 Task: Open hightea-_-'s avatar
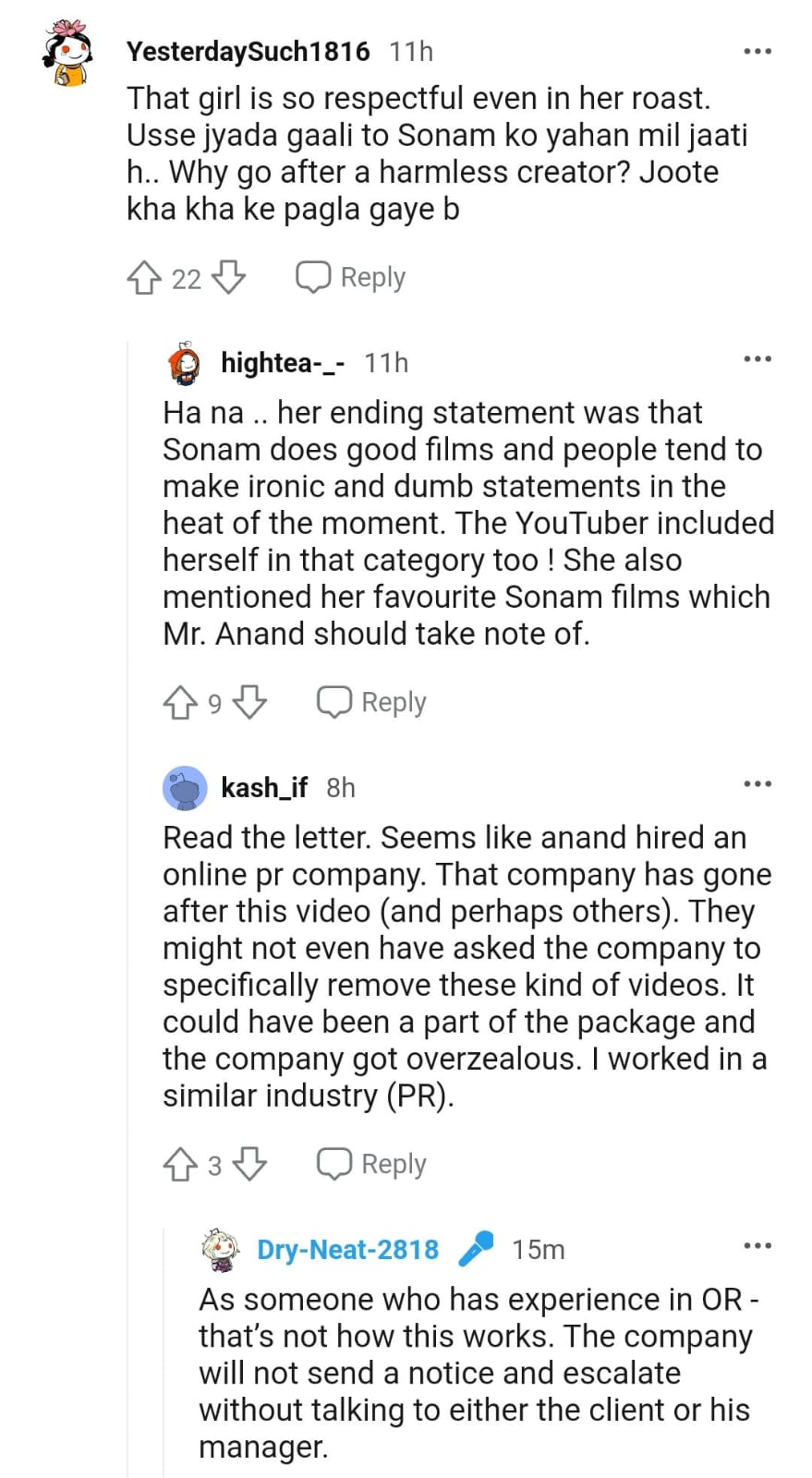pyautogui.click(x=185, y=363)
